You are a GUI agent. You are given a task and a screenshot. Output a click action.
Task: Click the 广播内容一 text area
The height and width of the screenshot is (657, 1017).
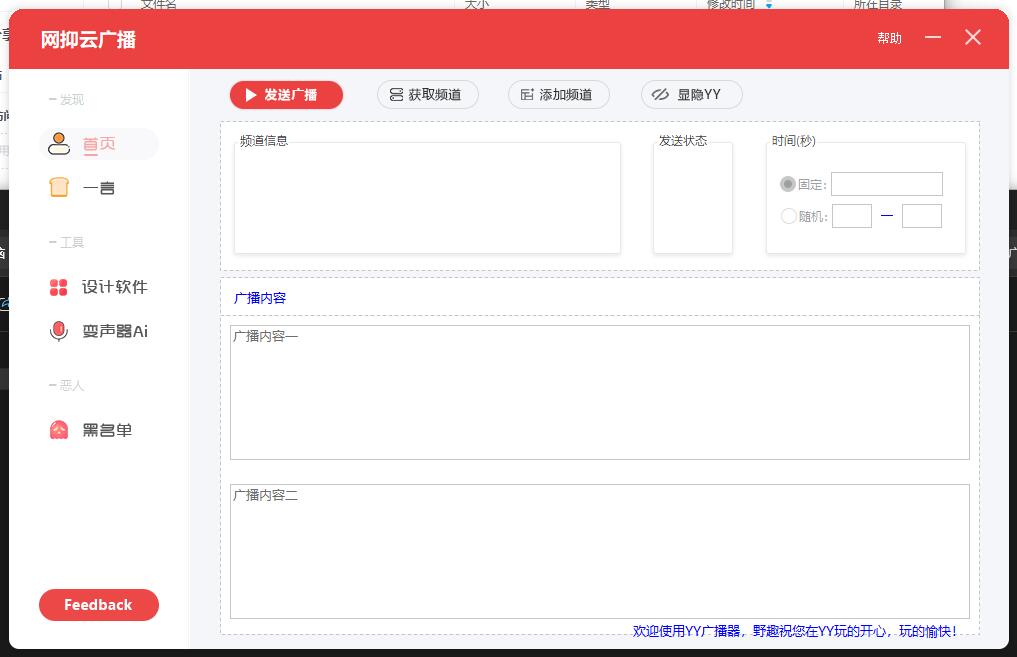[599, 392]
